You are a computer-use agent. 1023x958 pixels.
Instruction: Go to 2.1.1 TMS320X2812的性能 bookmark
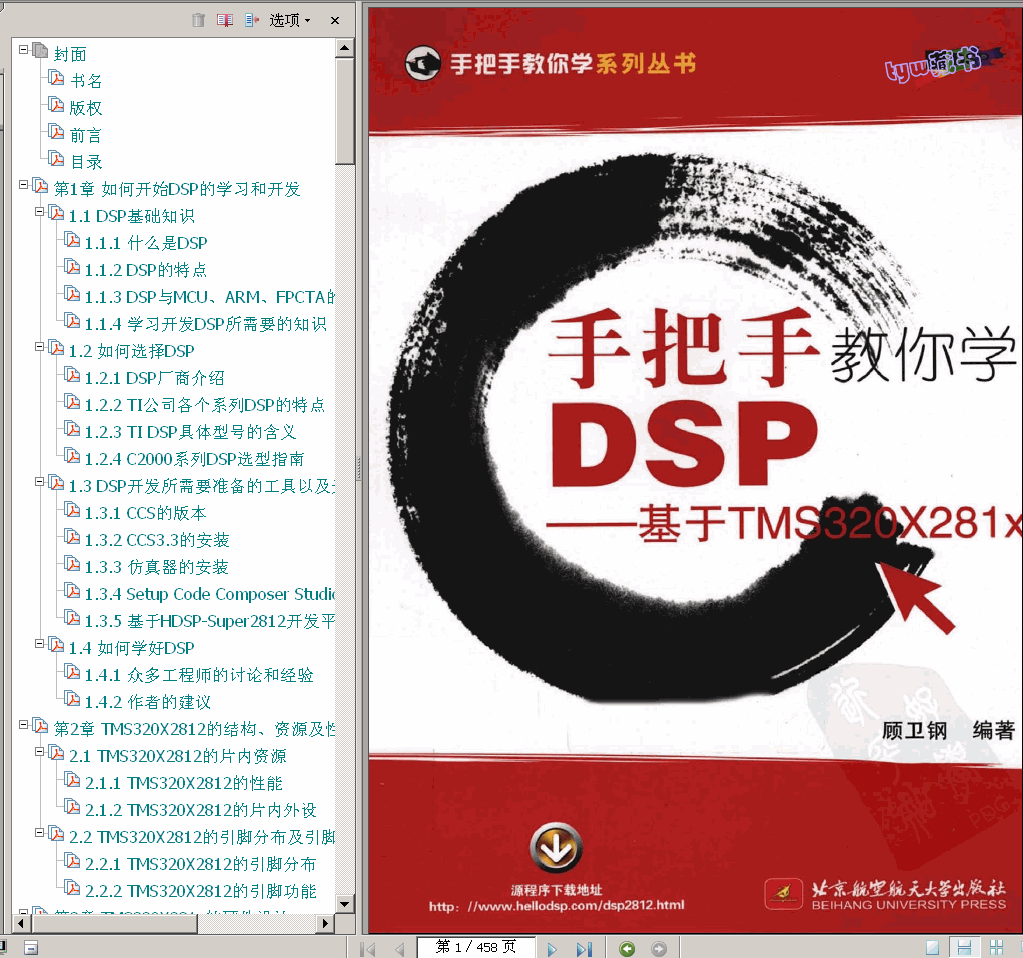(x=184, y=783)
